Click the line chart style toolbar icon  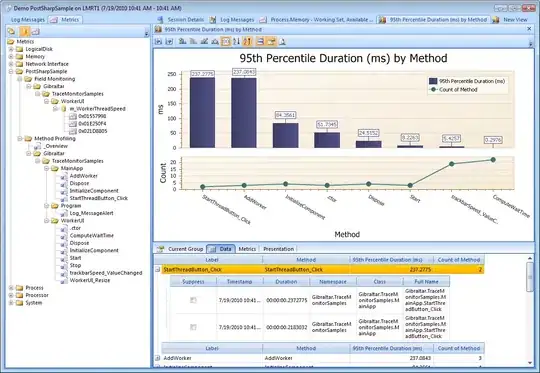pos(204,42)
